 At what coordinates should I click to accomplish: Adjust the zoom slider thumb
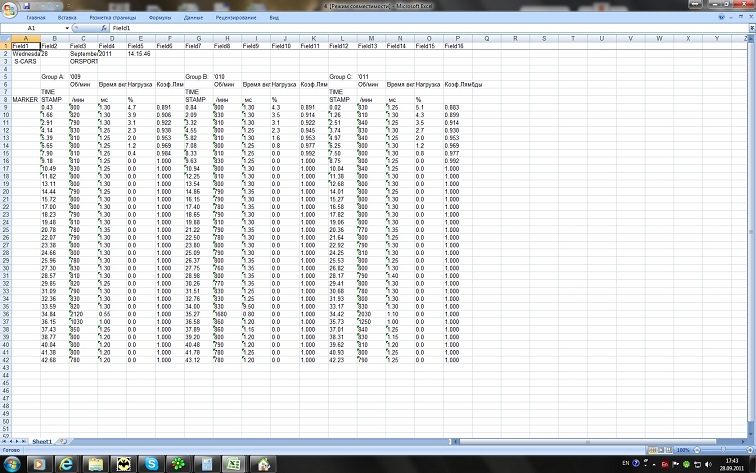[723, 450]
